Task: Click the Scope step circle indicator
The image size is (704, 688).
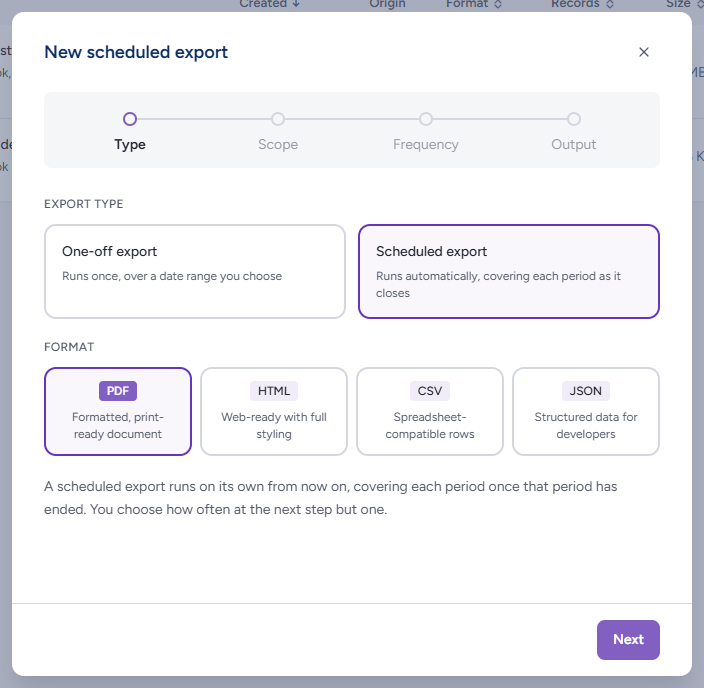Action: pos(278,119)
